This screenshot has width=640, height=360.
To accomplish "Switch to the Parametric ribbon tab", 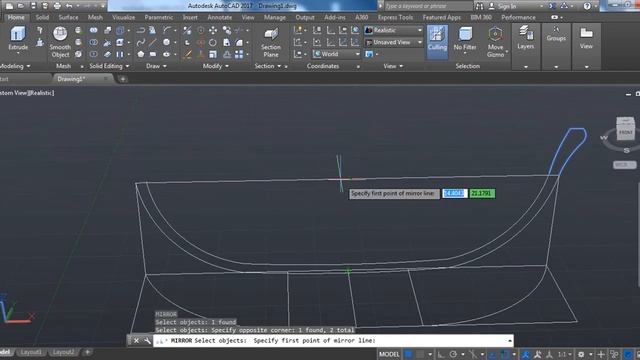I will (158, 18).
